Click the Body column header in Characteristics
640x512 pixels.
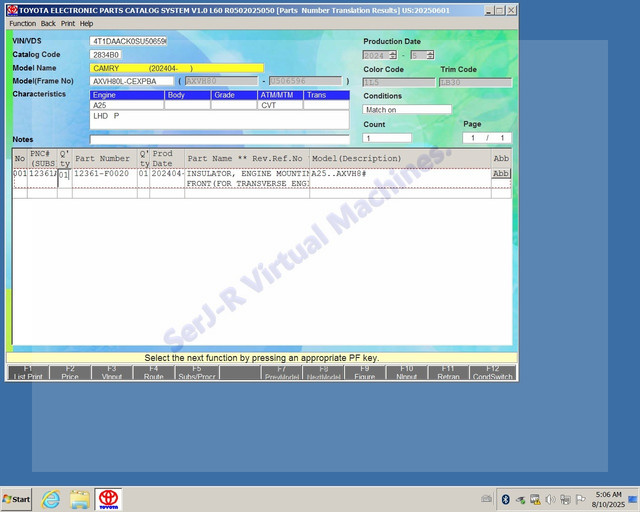[x=187, y=95]
